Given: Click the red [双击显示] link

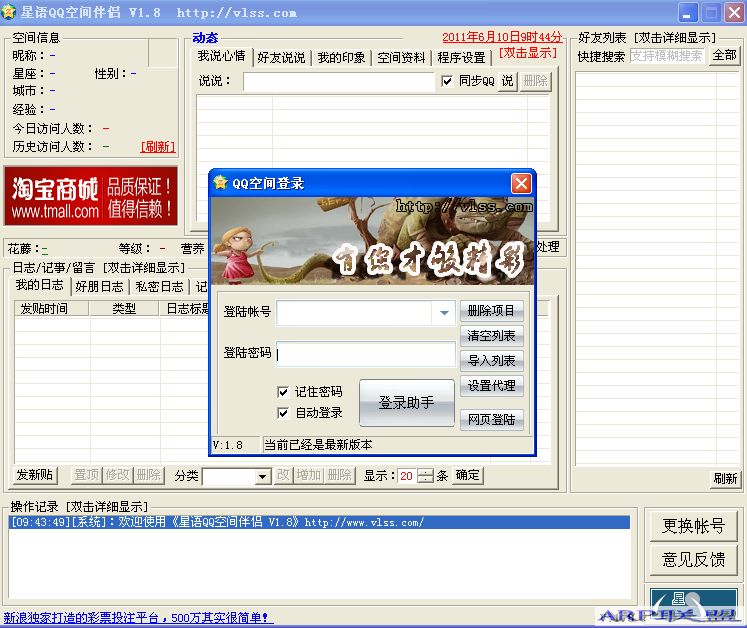Looking at the screenshot, I should (528, 52).
